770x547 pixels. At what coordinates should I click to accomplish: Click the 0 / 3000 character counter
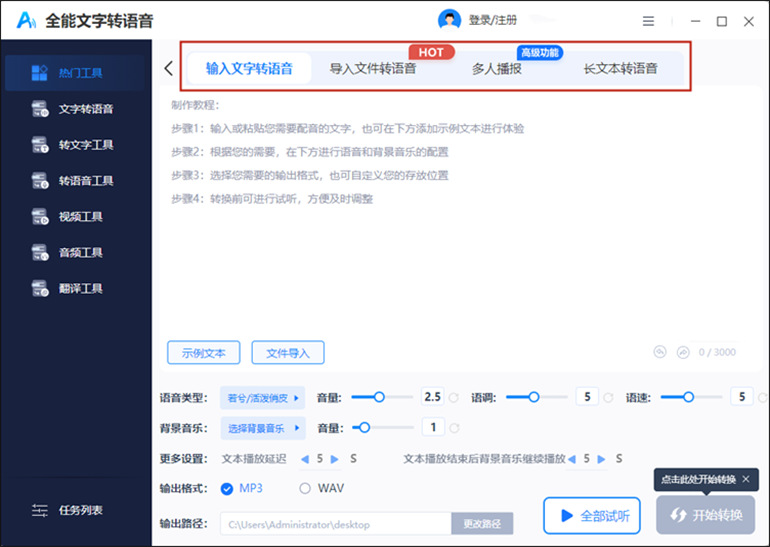[x=717, y=352]
